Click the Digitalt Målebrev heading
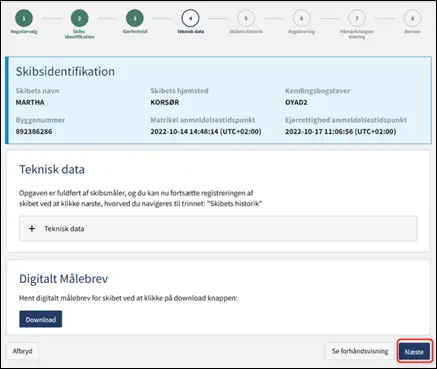The width and height of the screenshot is (437, 369). click(x=63, y=279)
